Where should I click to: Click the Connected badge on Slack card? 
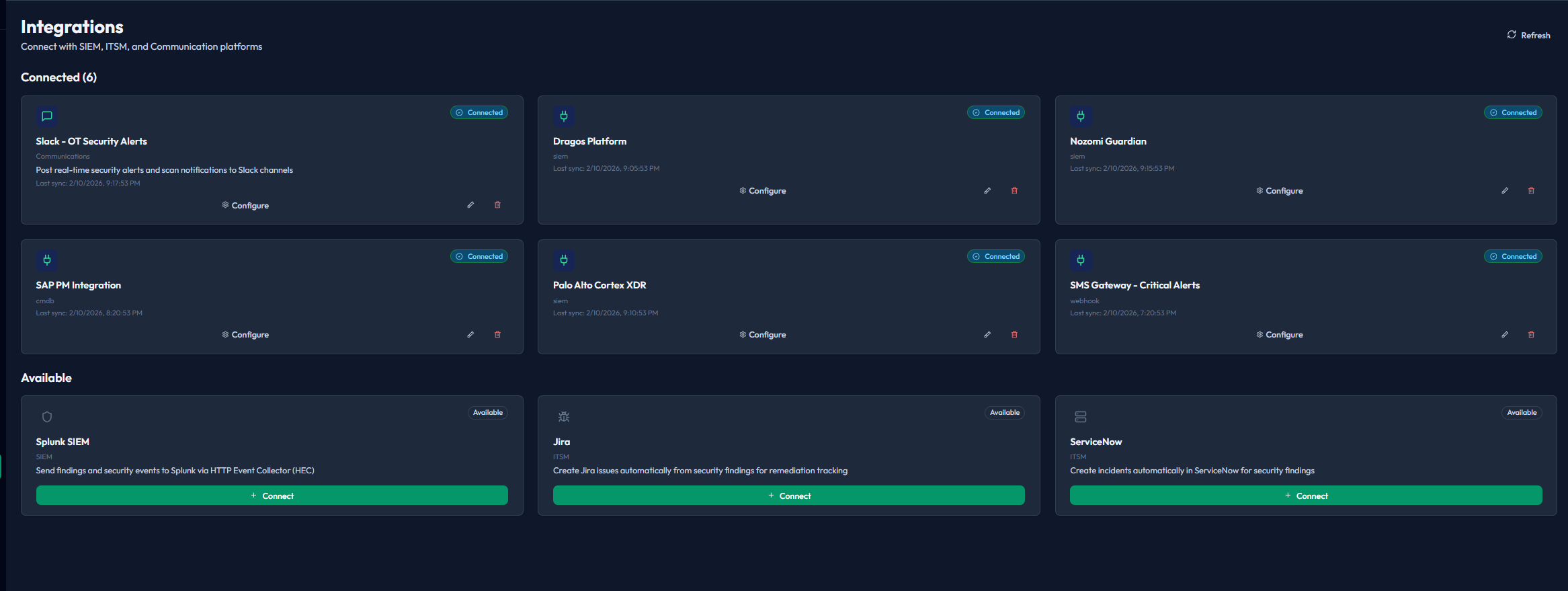click(479, 113)
